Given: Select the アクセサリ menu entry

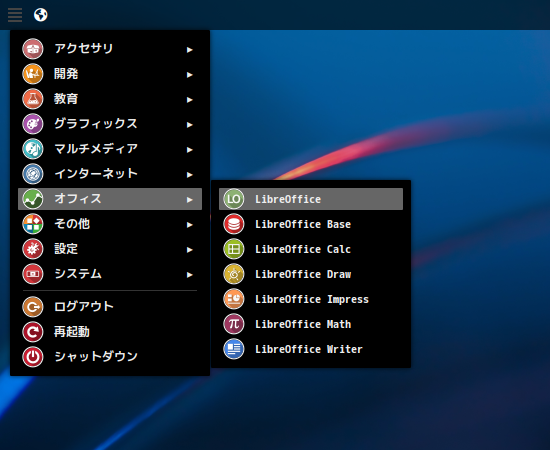Looking at the screenshot, I should coord(110,49).
